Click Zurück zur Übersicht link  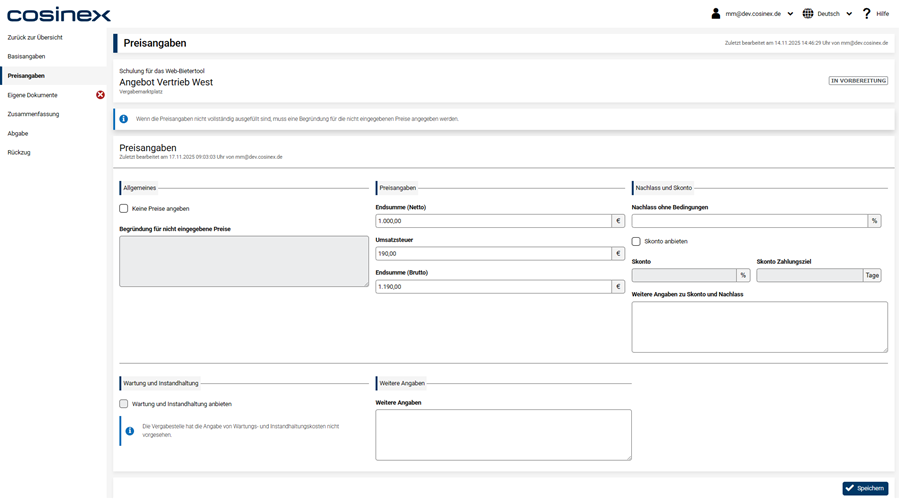click(35, 38)
